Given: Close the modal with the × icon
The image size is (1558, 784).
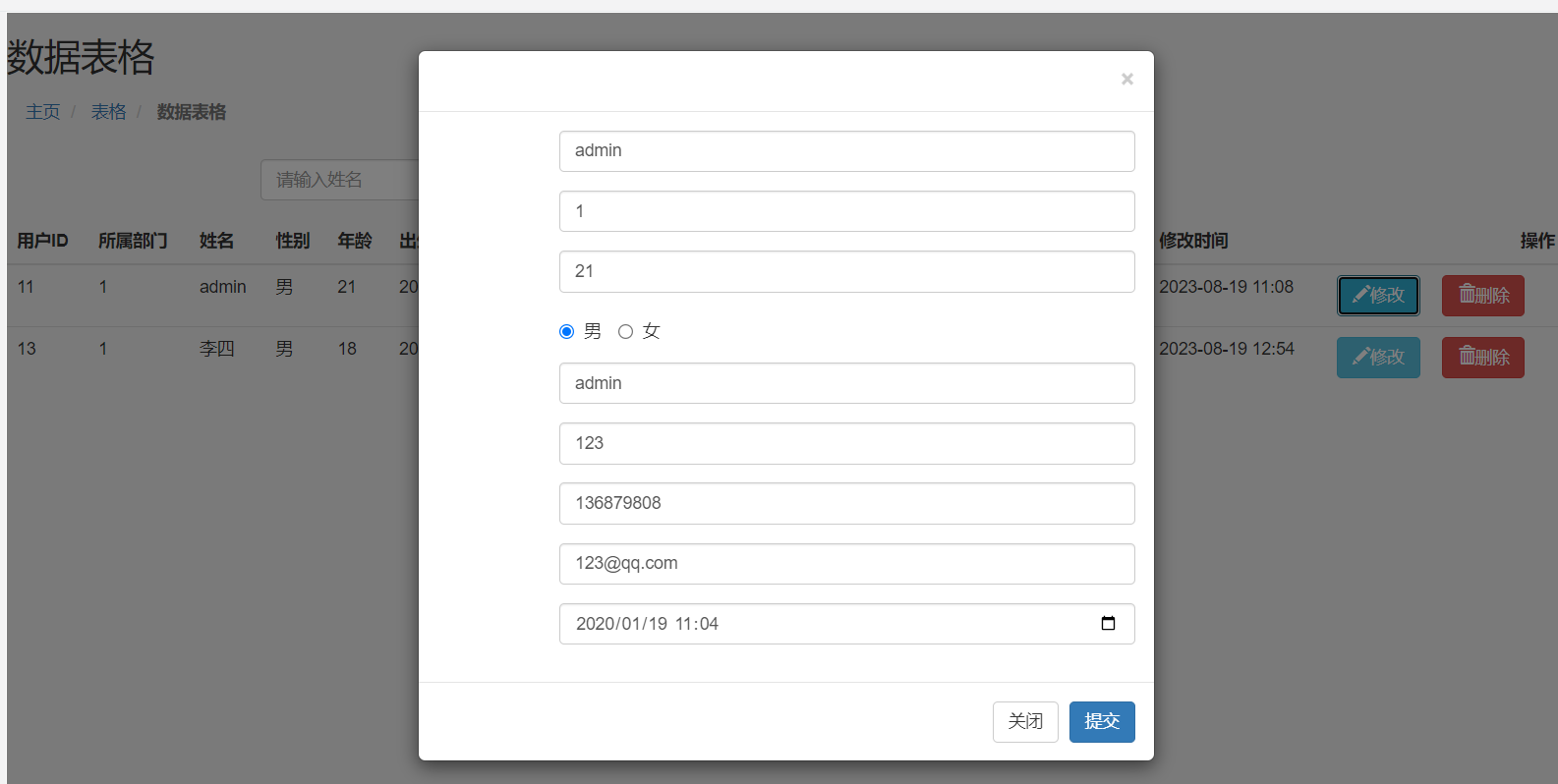Looking at the screenshot, I should [1127, 80].
